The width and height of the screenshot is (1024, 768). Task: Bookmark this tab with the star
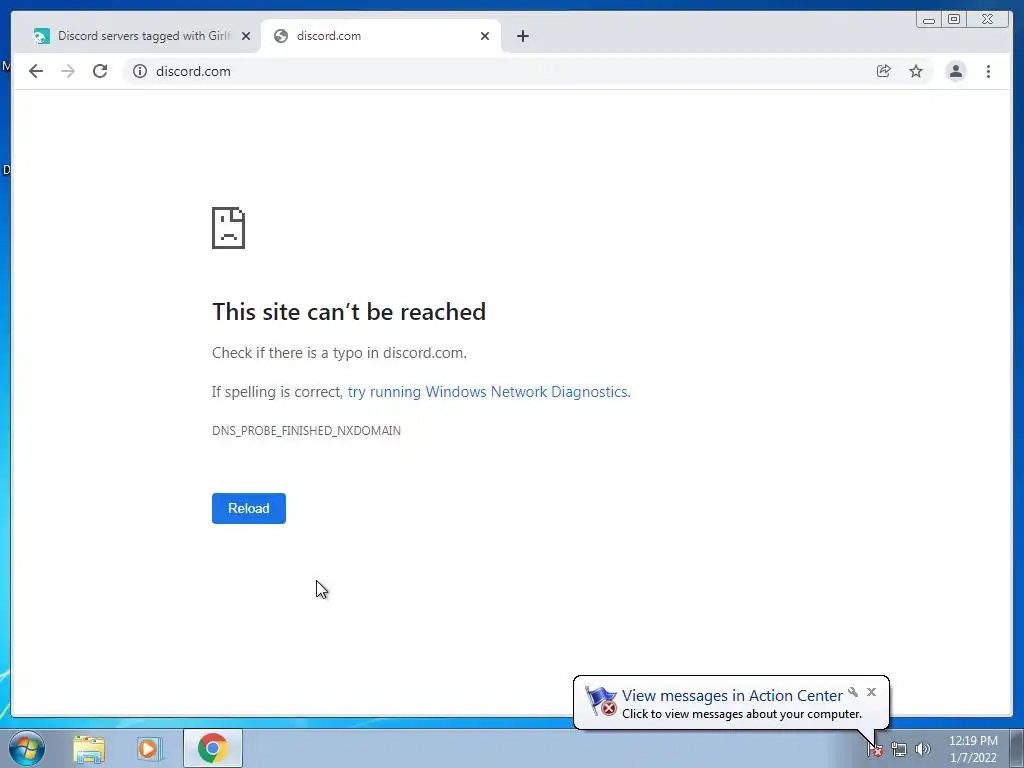pos(916,71)
